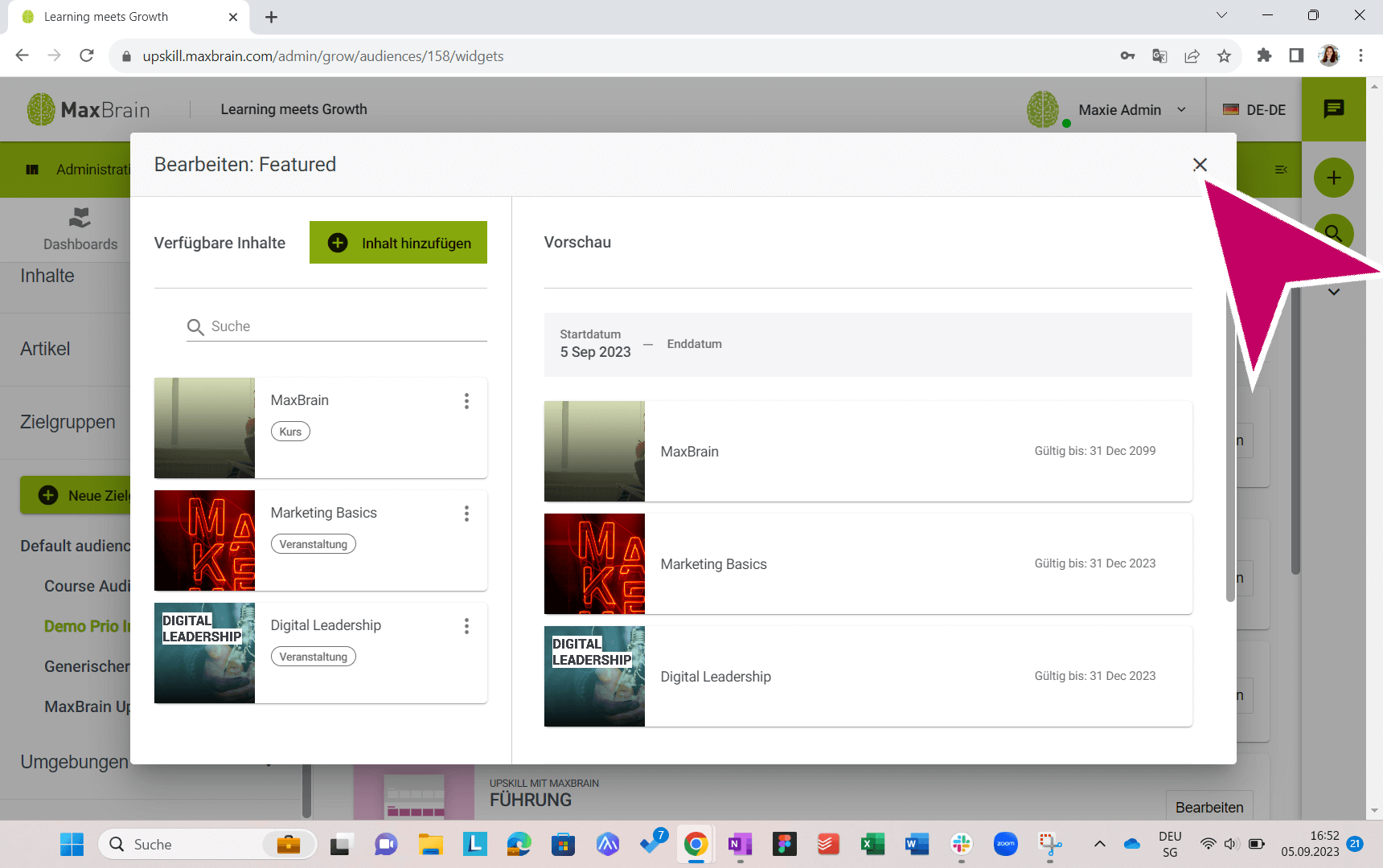Open options menu for Digital Leadership item

[x=466, y=626]
